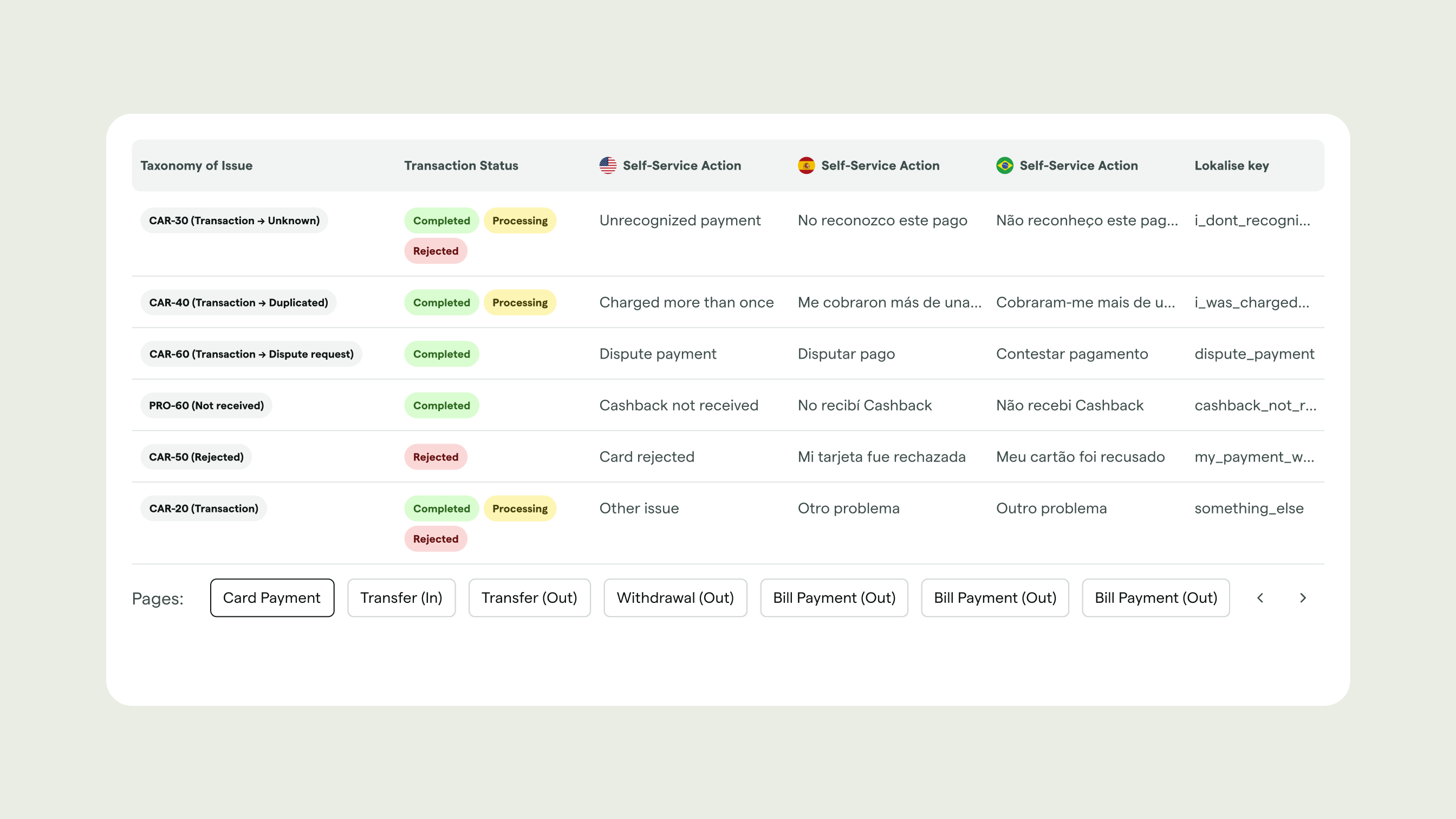Click the CAR-60 Dispute request tag

[x=251, y=354]
